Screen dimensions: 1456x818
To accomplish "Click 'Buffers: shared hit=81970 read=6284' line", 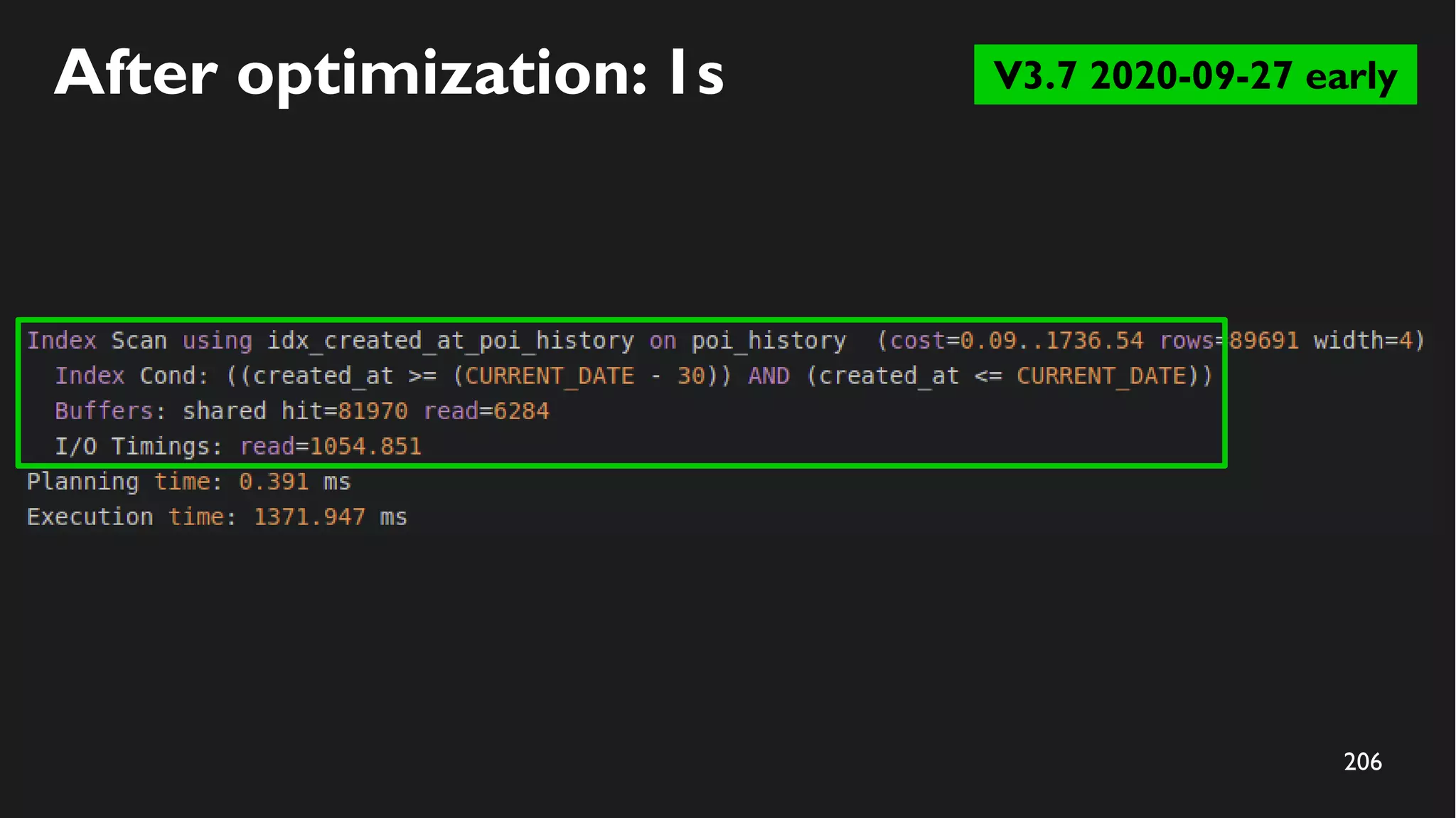I will point(302,411).
